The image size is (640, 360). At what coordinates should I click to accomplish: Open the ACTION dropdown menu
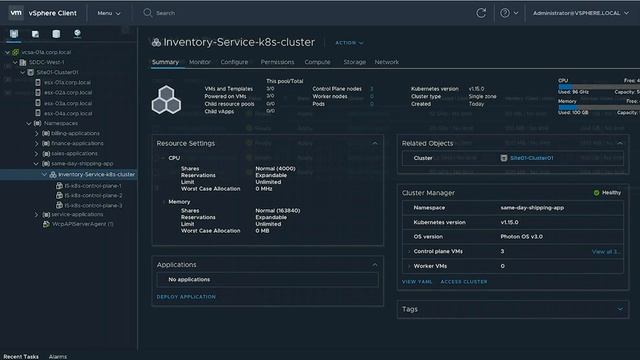(x=349, y=43)
